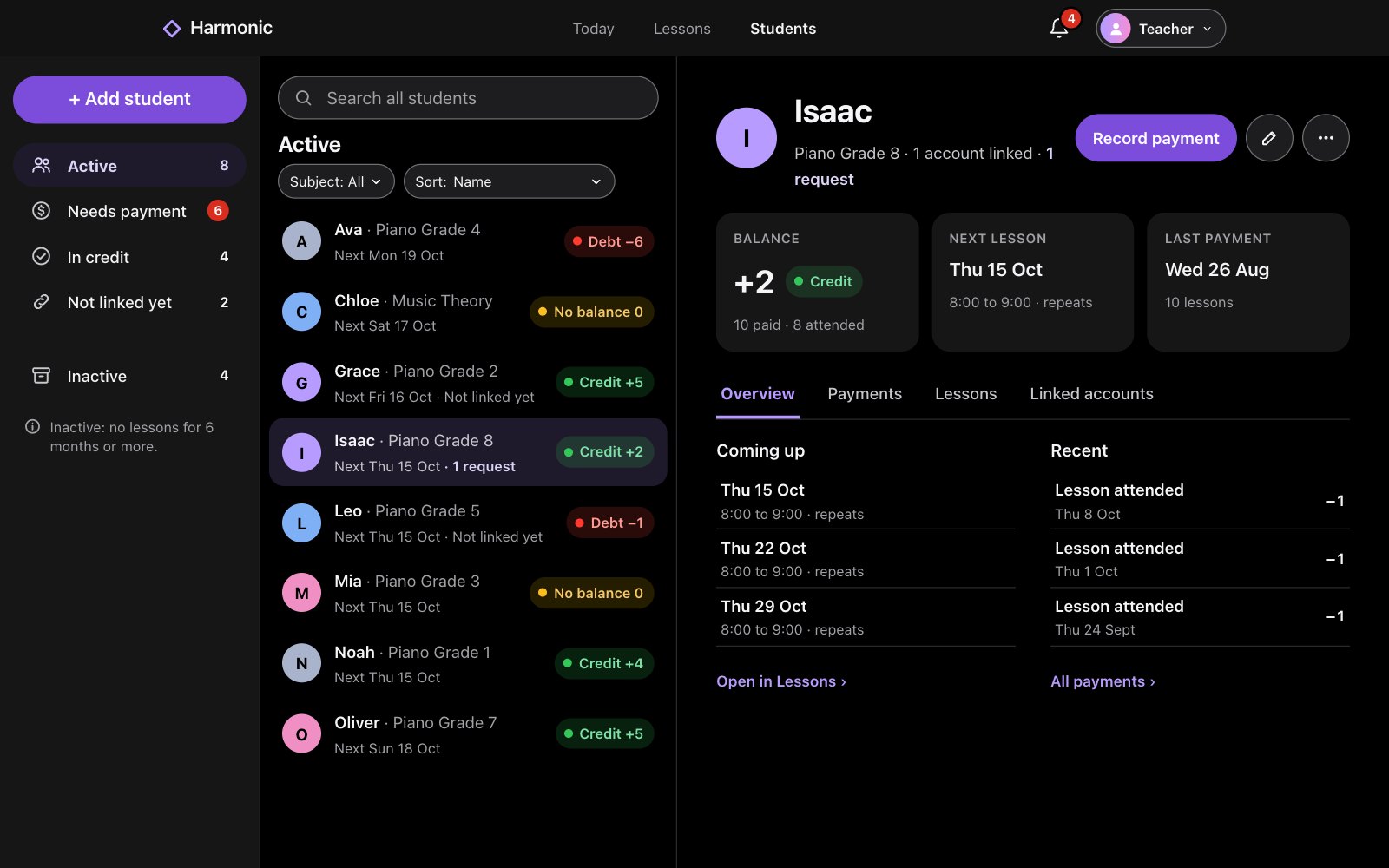Select the Inactive archive icon
The image size is (1389, 868).
click(41, 376)
